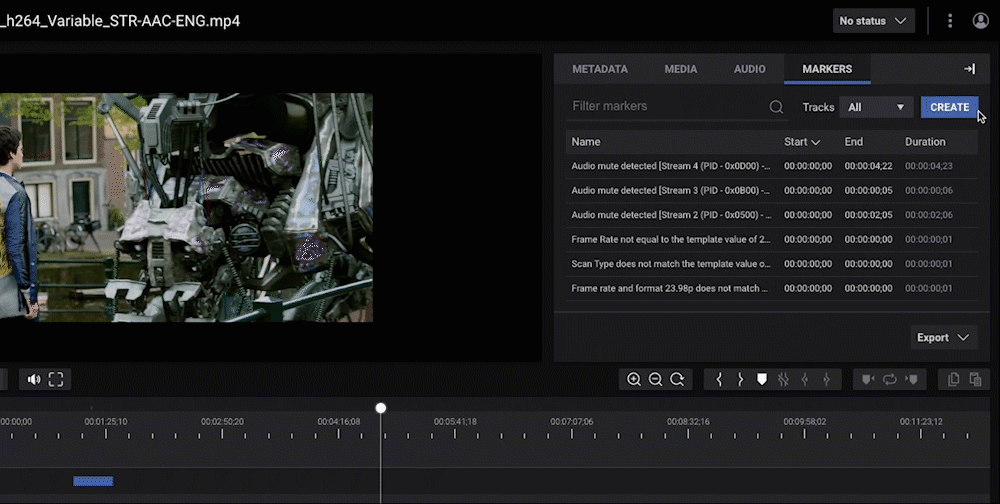Jump to the mark-in point
The height and width of the screenshot is (504, 1000).
click(805, 380)
